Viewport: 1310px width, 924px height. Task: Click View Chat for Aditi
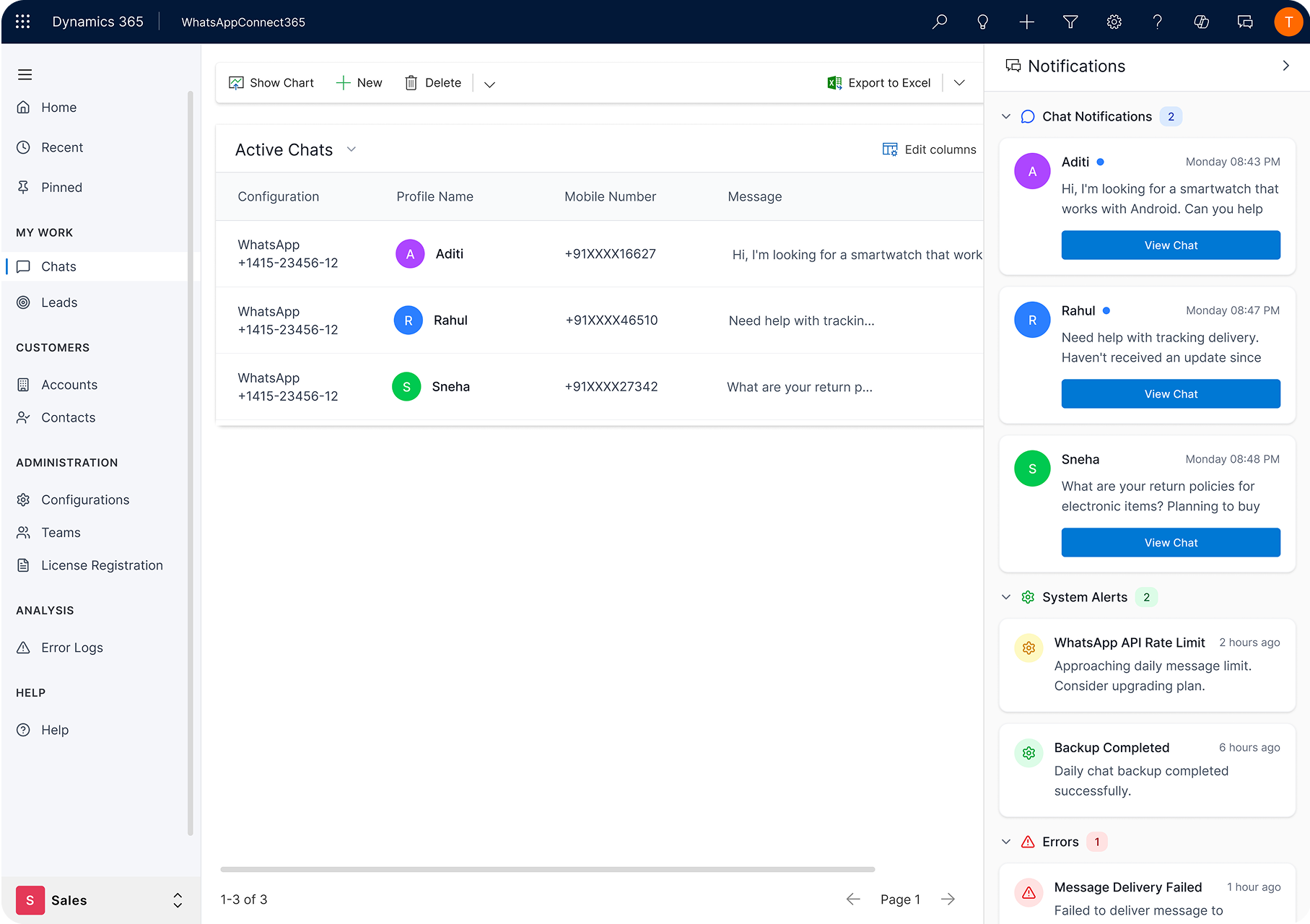(1171, 245)
